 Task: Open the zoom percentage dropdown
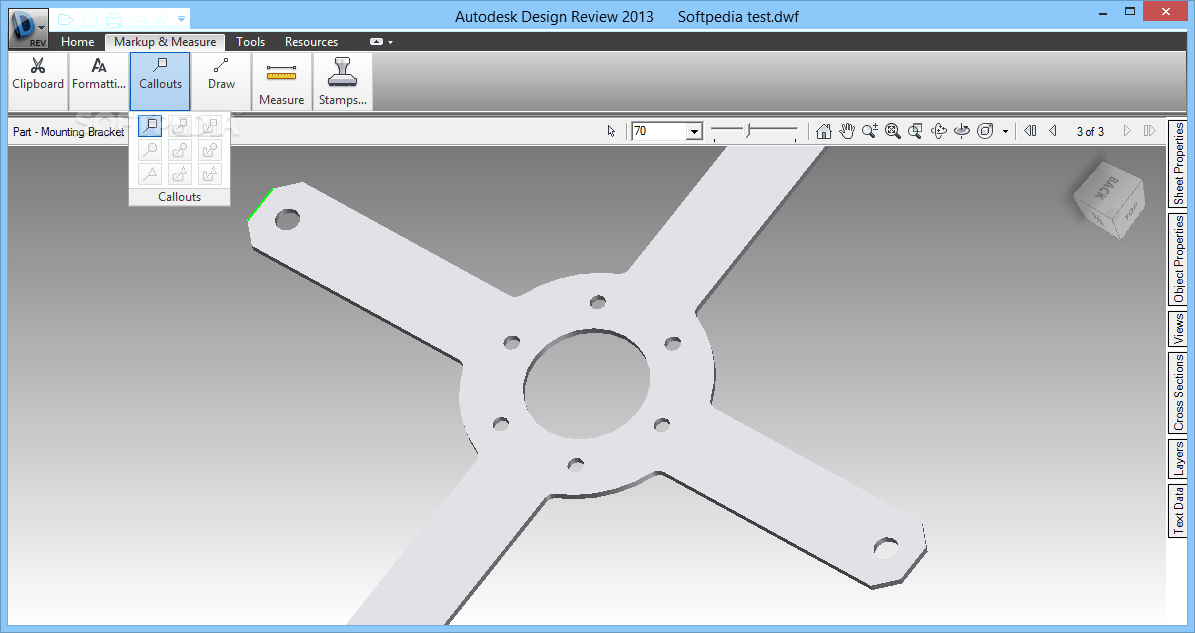[694, 131]
